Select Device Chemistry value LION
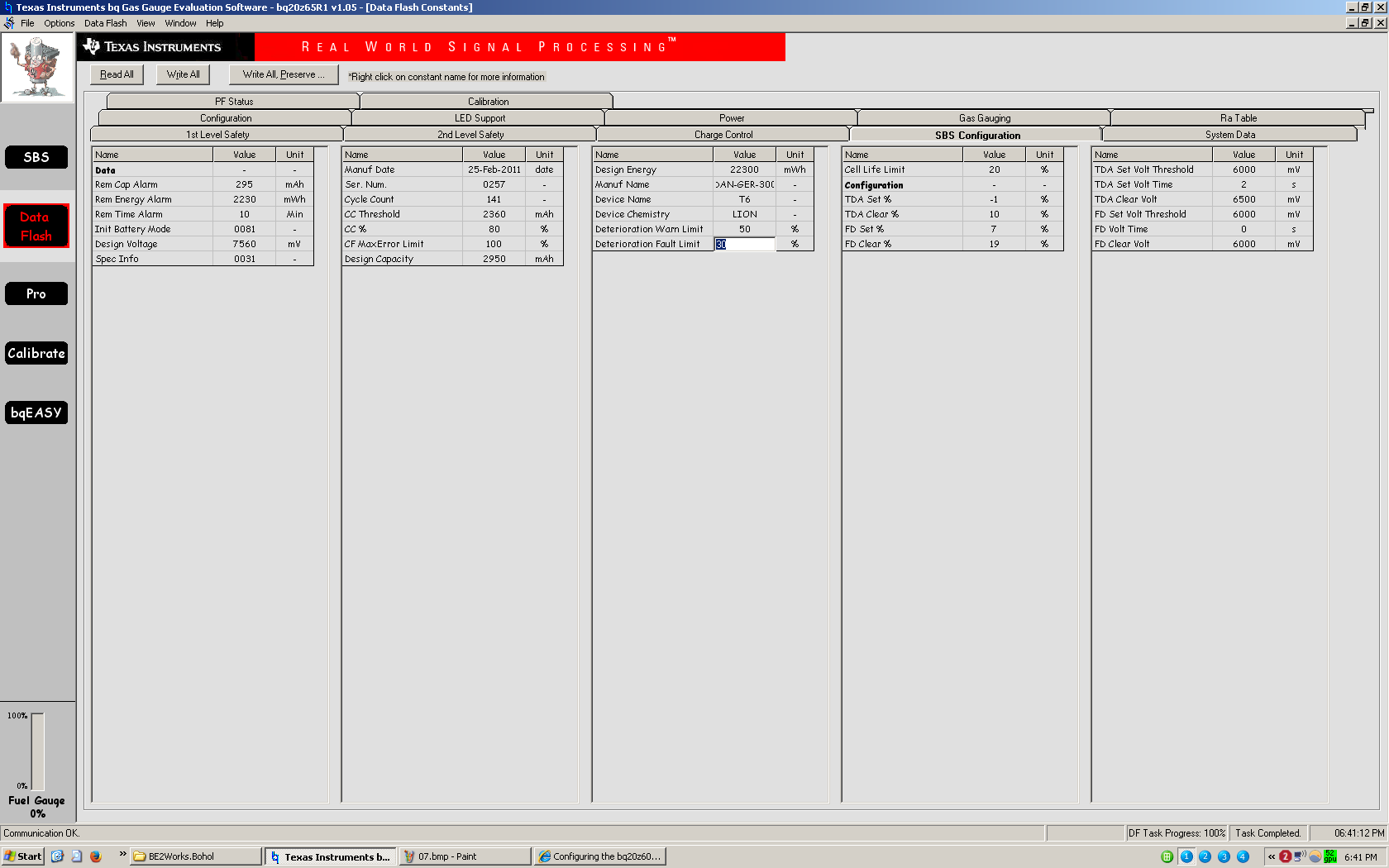 pyautogui.click(x=744, y=214)
